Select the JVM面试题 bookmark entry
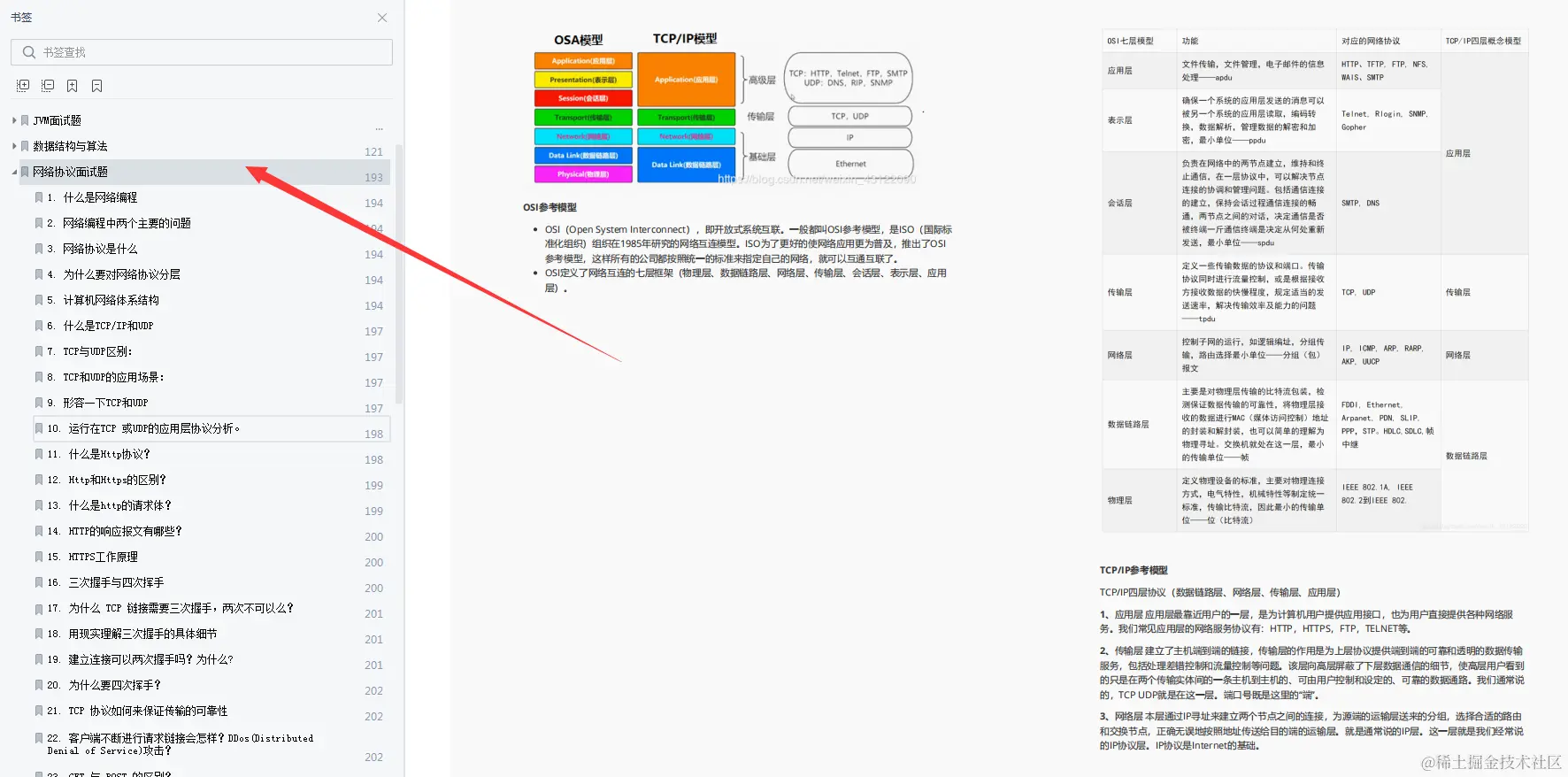1568x777 pixels. tap(58, 120)
